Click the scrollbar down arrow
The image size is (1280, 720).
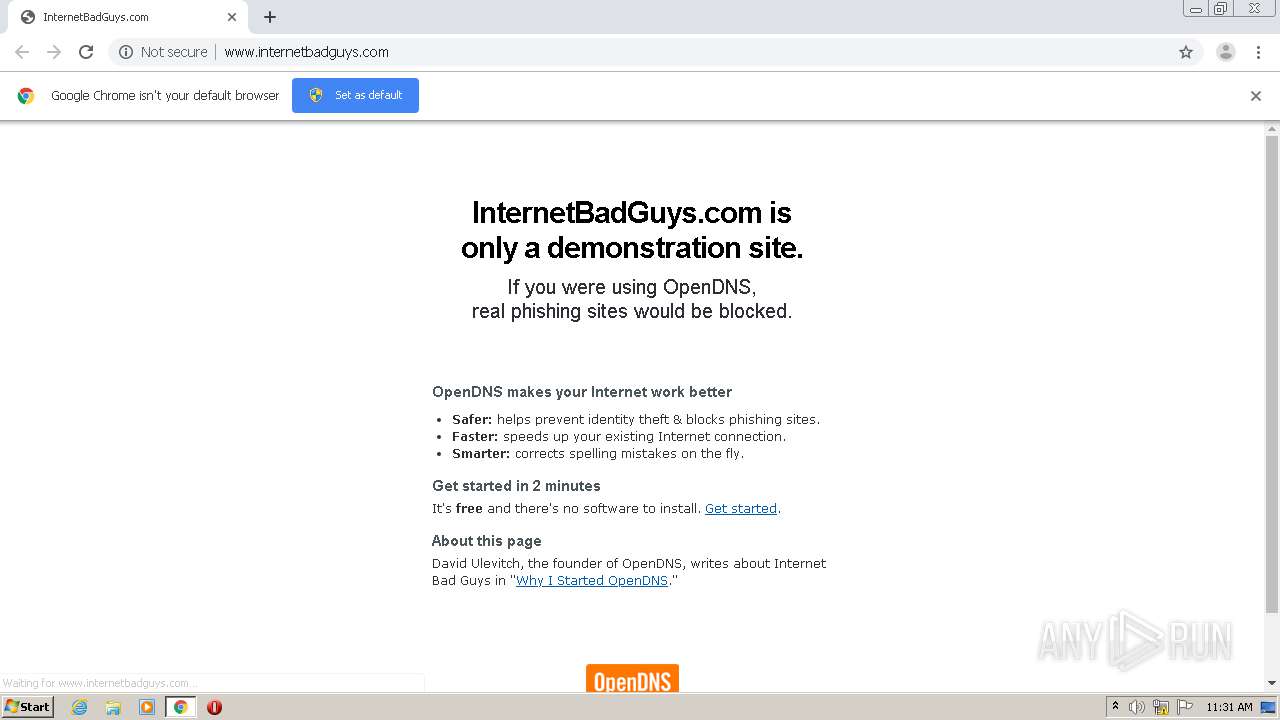pyautogui.click(x=1272, y=683)
